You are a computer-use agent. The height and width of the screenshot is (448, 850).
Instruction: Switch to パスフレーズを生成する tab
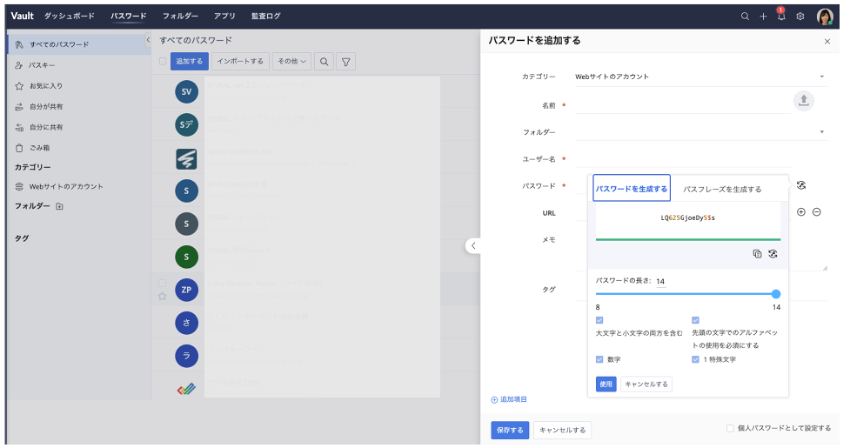coord(722,189)
